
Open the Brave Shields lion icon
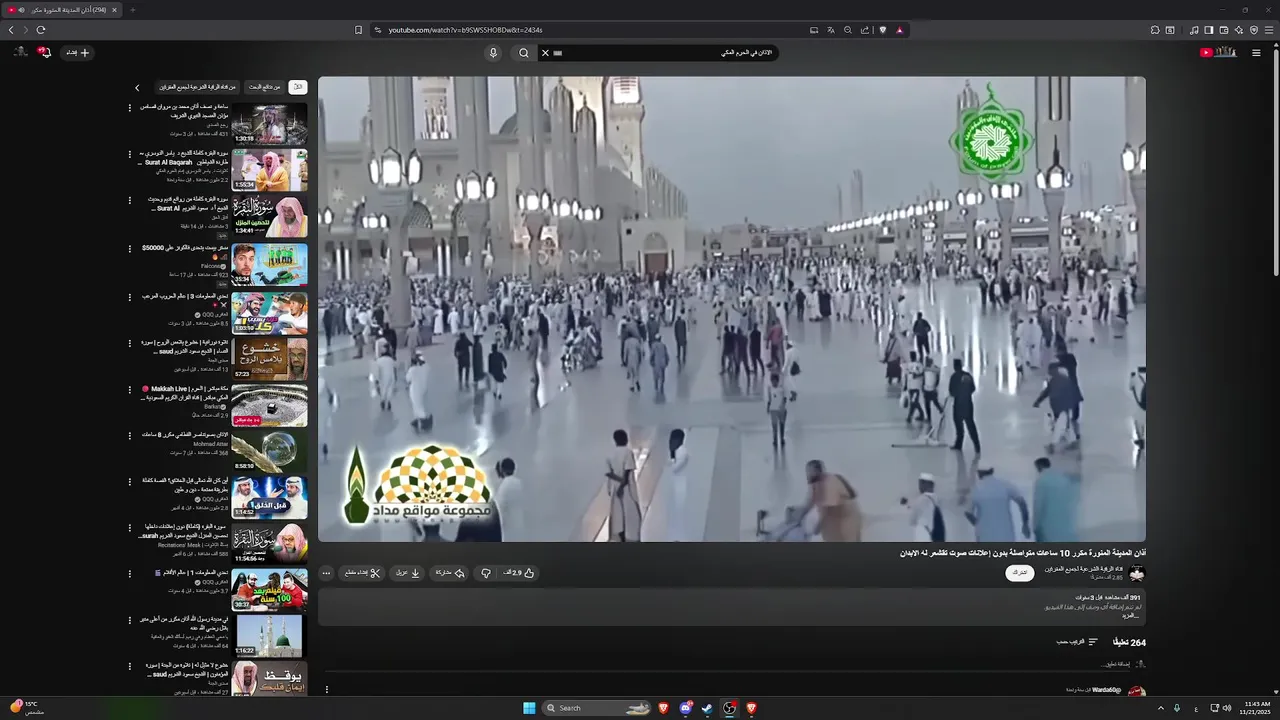tap(882, 30)
